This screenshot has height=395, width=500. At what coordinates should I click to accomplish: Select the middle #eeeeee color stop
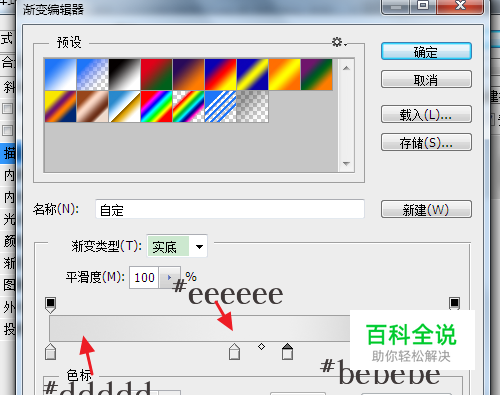[234, 352]
